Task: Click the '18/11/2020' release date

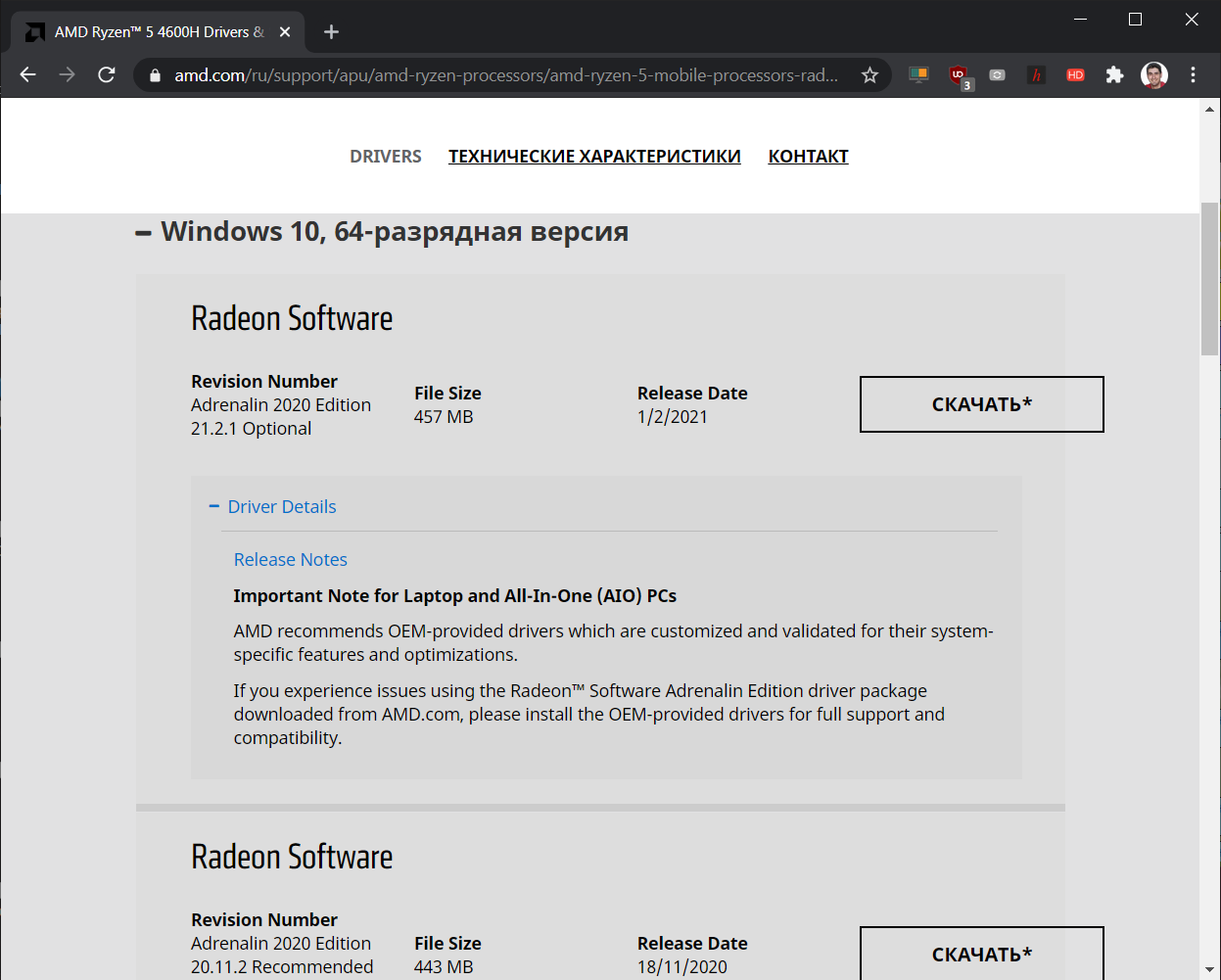Action: pyautogui.click(x=682, y=967)
